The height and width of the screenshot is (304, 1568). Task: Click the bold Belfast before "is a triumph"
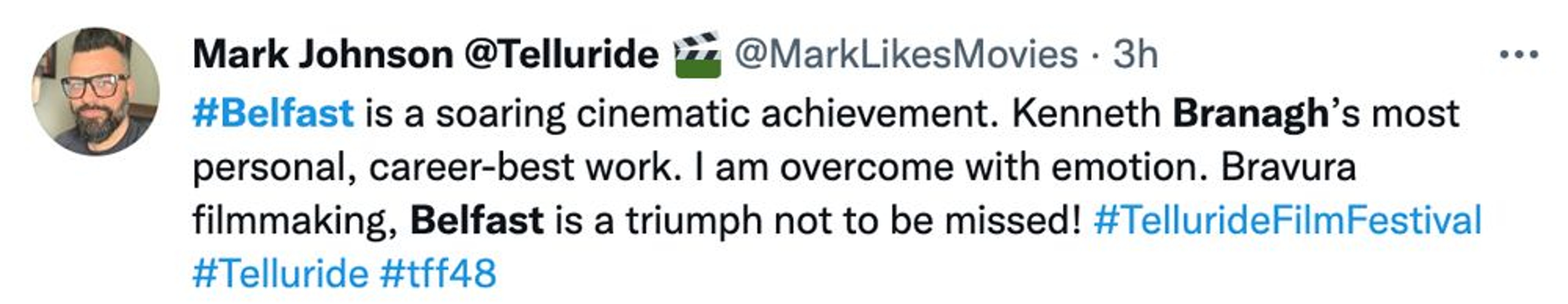point(477,220)
